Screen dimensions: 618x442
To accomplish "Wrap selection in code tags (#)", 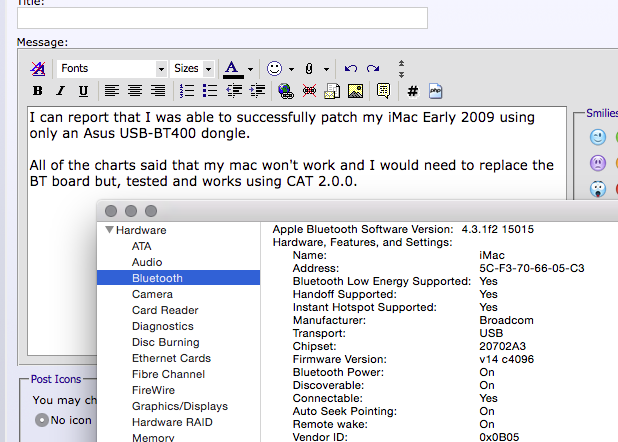I will coord(413,91).
